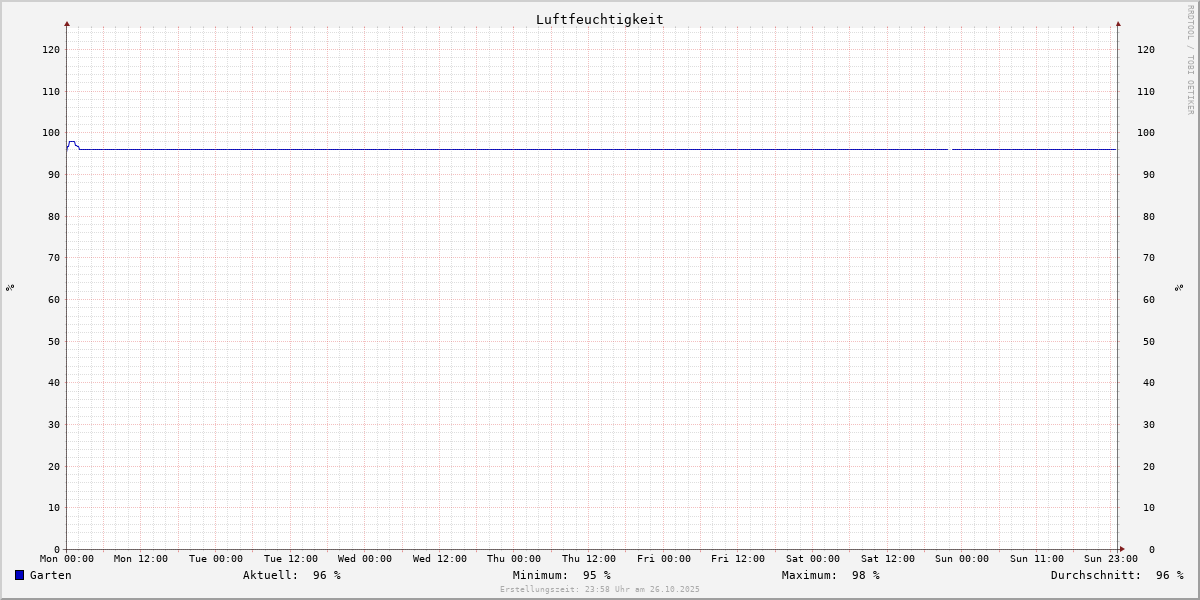Viewport: 1200px width, 600px height.
Task: Click the Sun 23:00 time axis label
Action: point(1110,559)
